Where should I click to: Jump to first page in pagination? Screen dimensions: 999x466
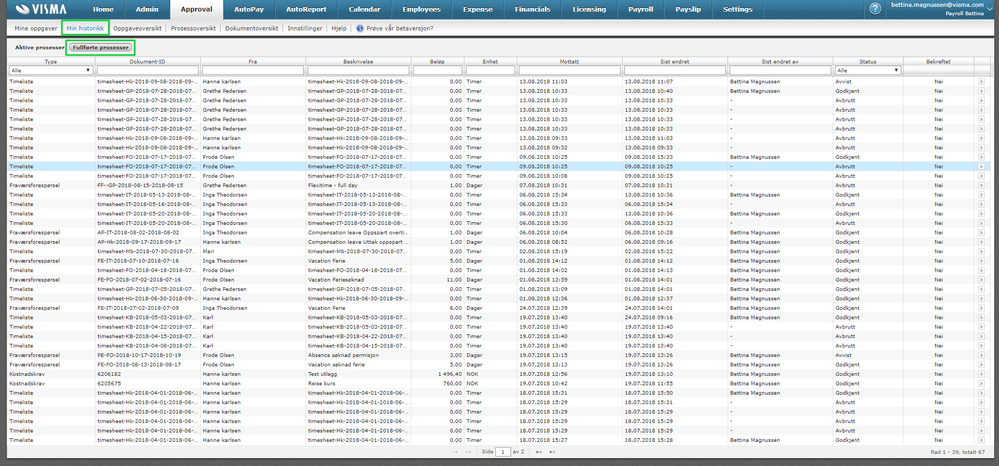456,452
